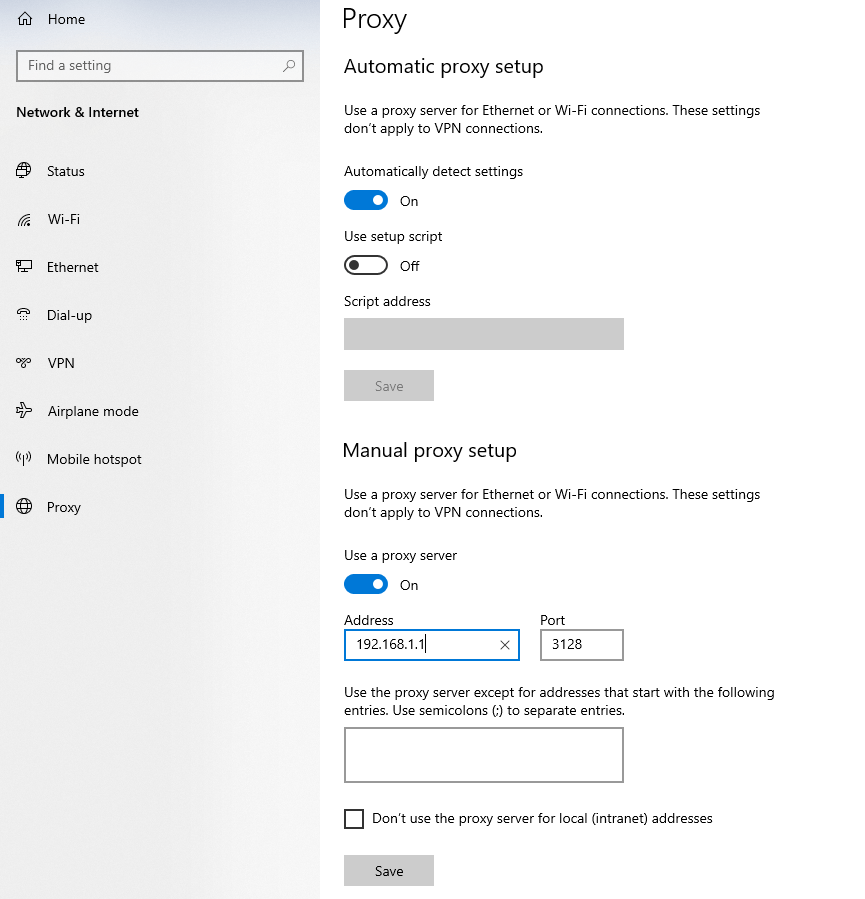Click the Find a setting search box
Viewport: 865px width, 899px height.
point(160,66)
